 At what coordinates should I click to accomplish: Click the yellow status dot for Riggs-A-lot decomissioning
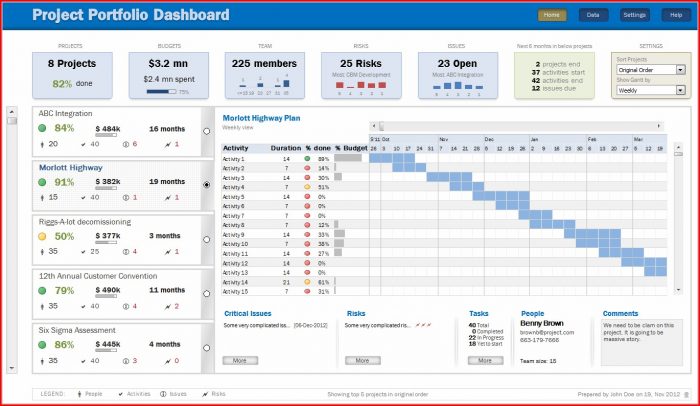tap(42, 236)
